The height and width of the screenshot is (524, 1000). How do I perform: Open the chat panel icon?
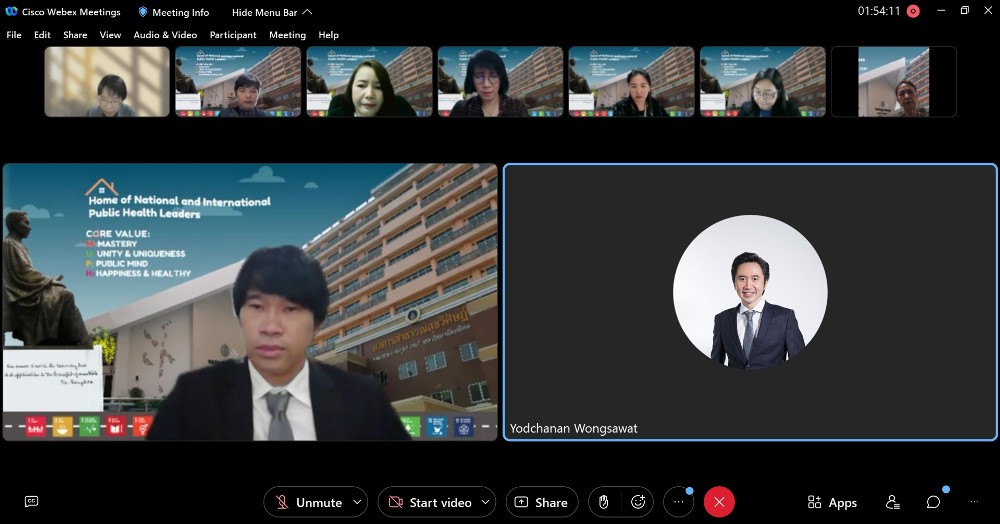pos(933,502)
